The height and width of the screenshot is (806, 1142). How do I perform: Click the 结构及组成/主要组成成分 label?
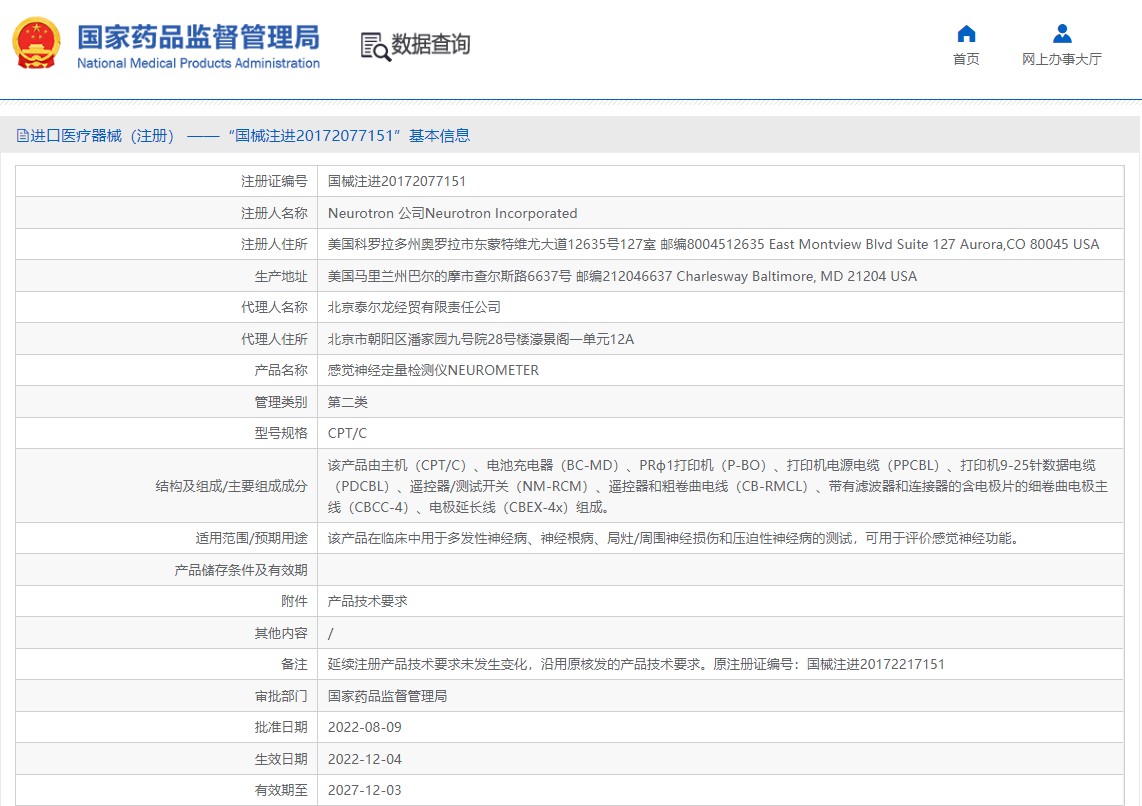tap(232, 486)
